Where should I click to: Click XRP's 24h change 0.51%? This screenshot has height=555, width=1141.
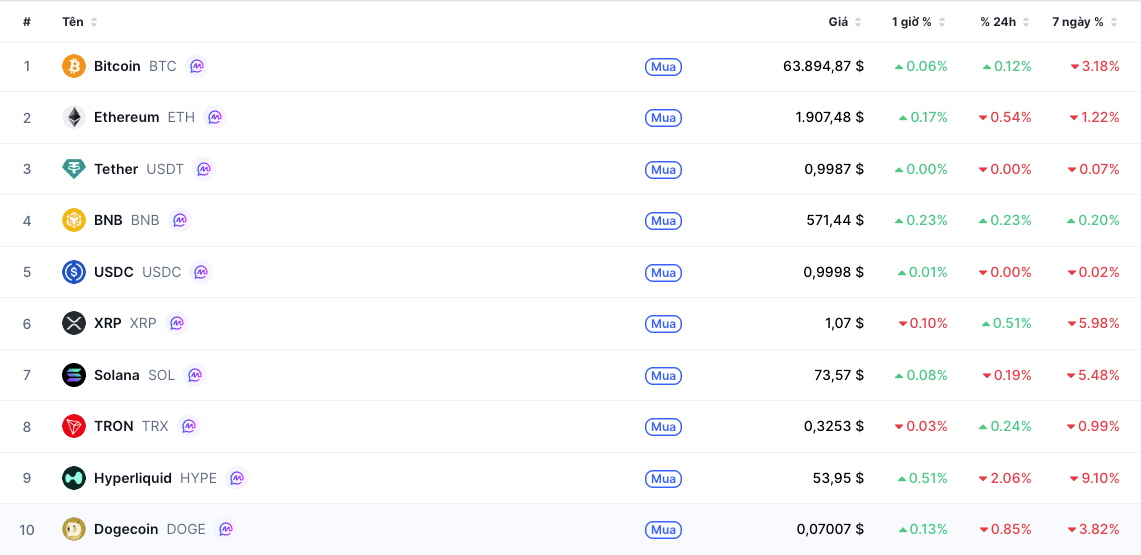click(x=1006, y=323)
